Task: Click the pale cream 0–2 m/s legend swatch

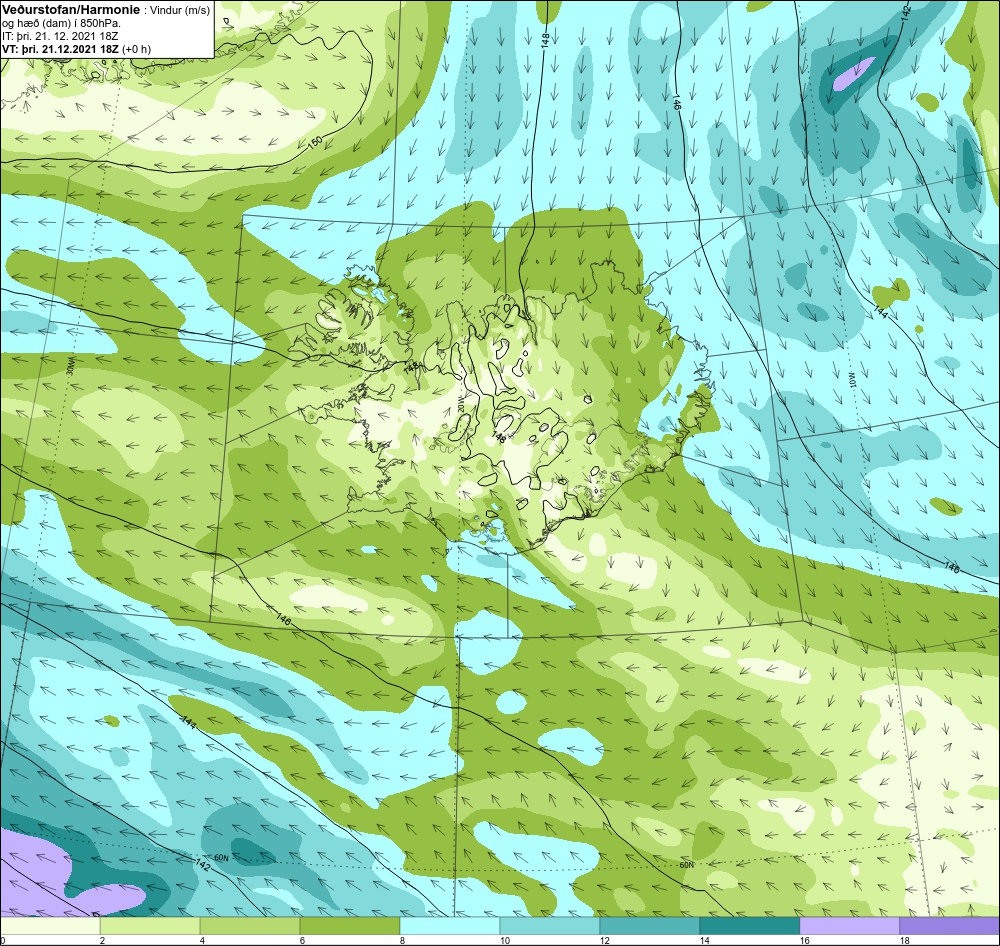Action: (50, 926)
